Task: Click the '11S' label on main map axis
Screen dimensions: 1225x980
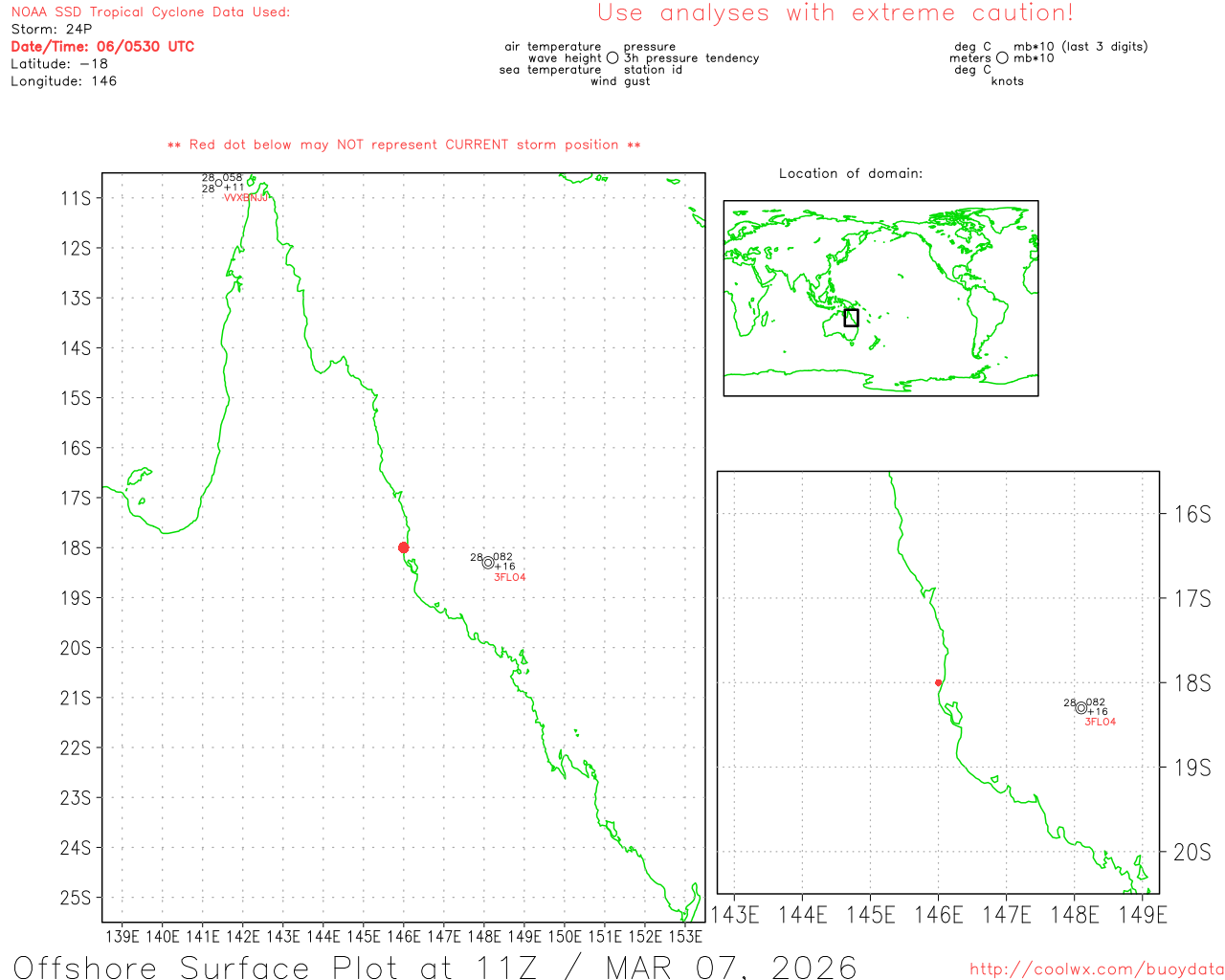Action: pyautogui.click(x=76, y=198)
